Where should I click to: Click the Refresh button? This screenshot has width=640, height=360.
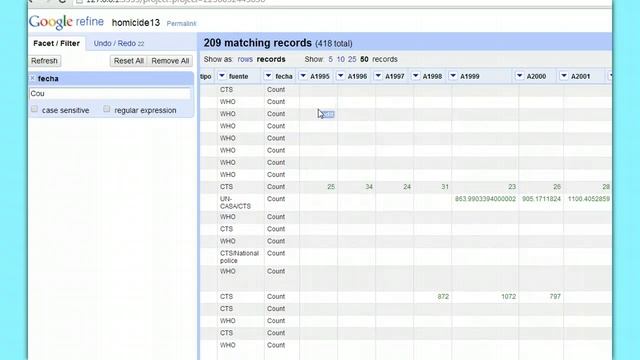pyautogui.click(x=44, y=61)
